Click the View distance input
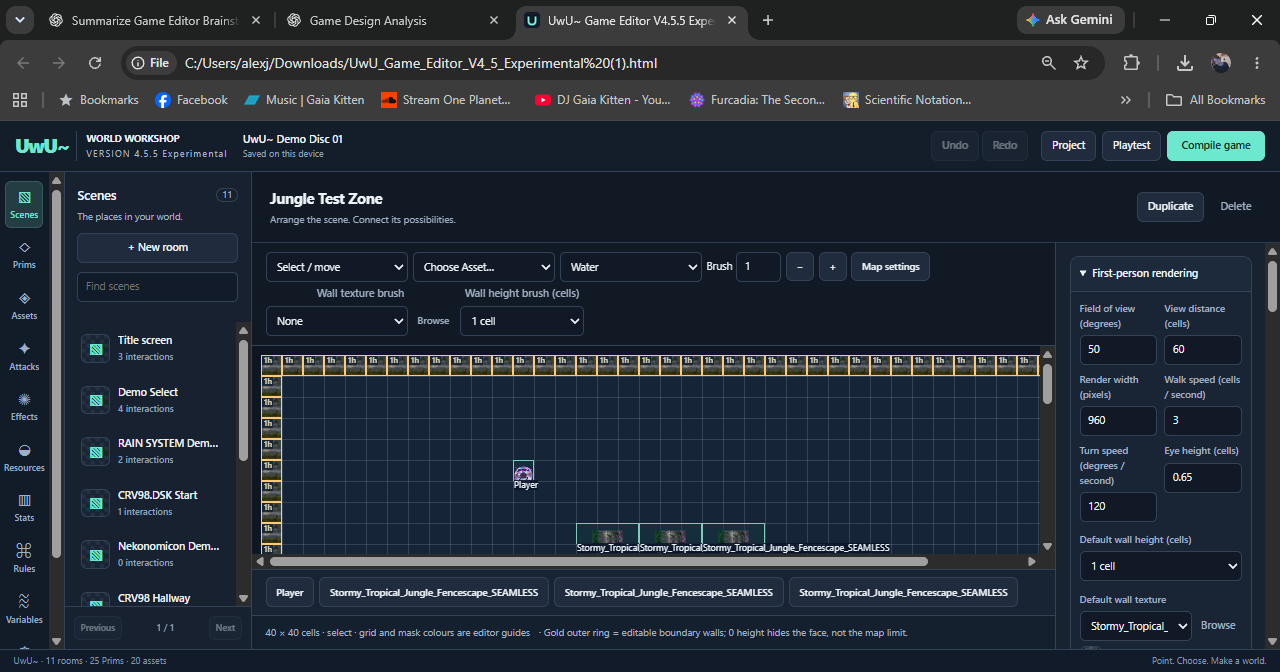1280x672 pixels. click(1203, 350)
